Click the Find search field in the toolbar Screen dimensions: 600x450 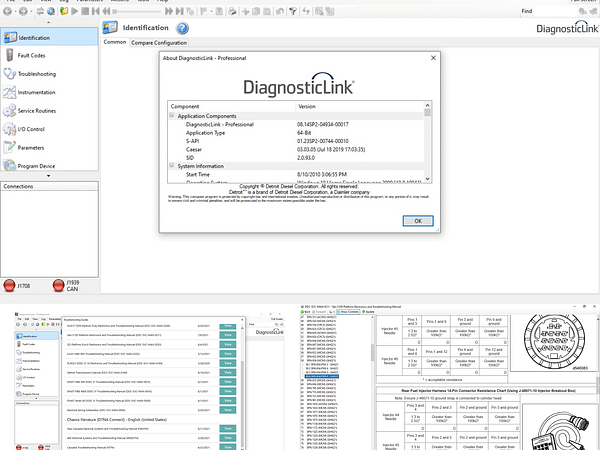(555, 11)
